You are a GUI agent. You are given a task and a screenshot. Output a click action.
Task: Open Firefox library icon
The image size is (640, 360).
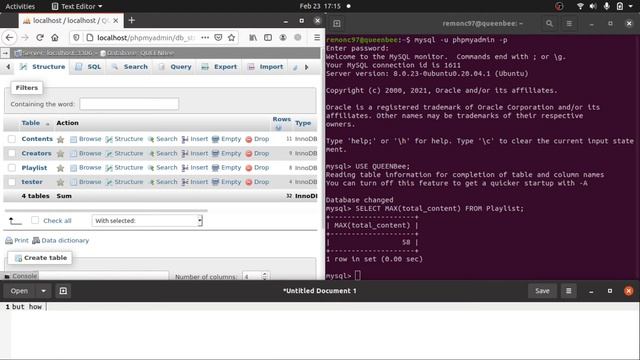253,38
